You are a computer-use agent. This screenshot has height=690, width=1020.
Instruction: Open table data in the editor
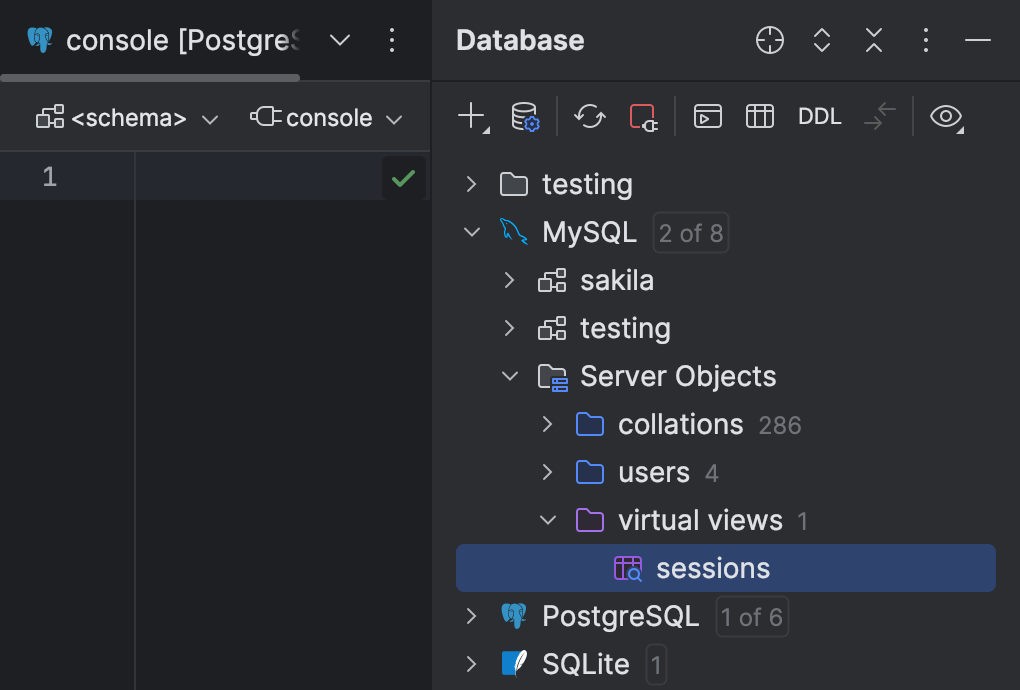(x=760, y=116)
